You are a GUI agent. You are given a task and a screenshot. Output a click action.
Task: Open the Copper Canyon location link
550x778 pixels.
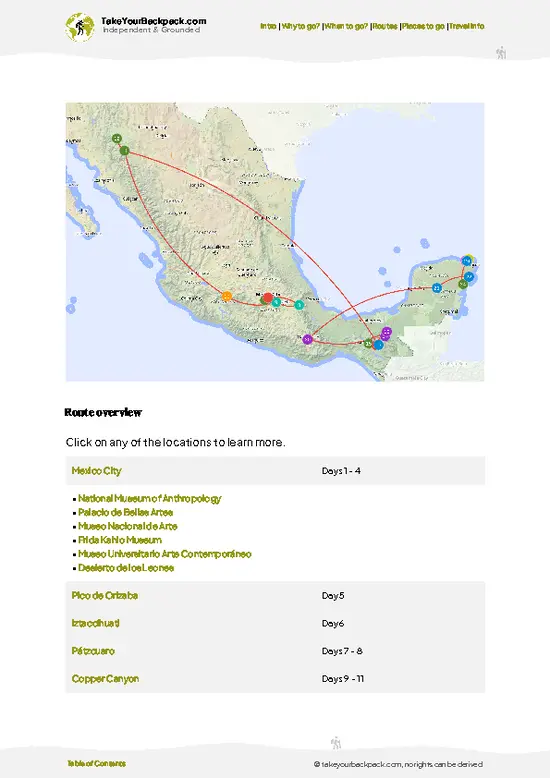105,679
